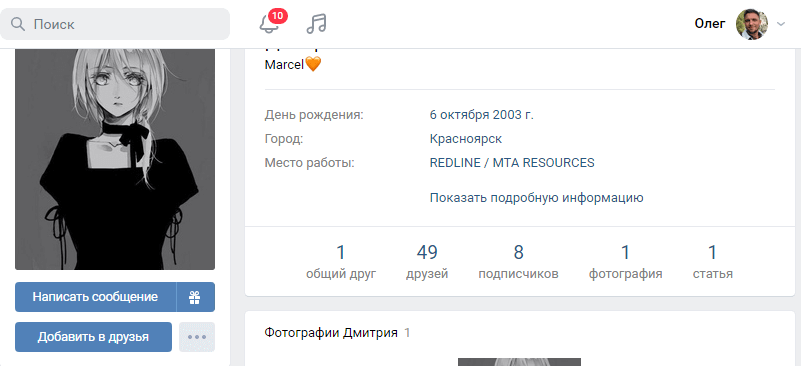Open the birth year 2003 link
801x366 pixels.
(513, 115)
